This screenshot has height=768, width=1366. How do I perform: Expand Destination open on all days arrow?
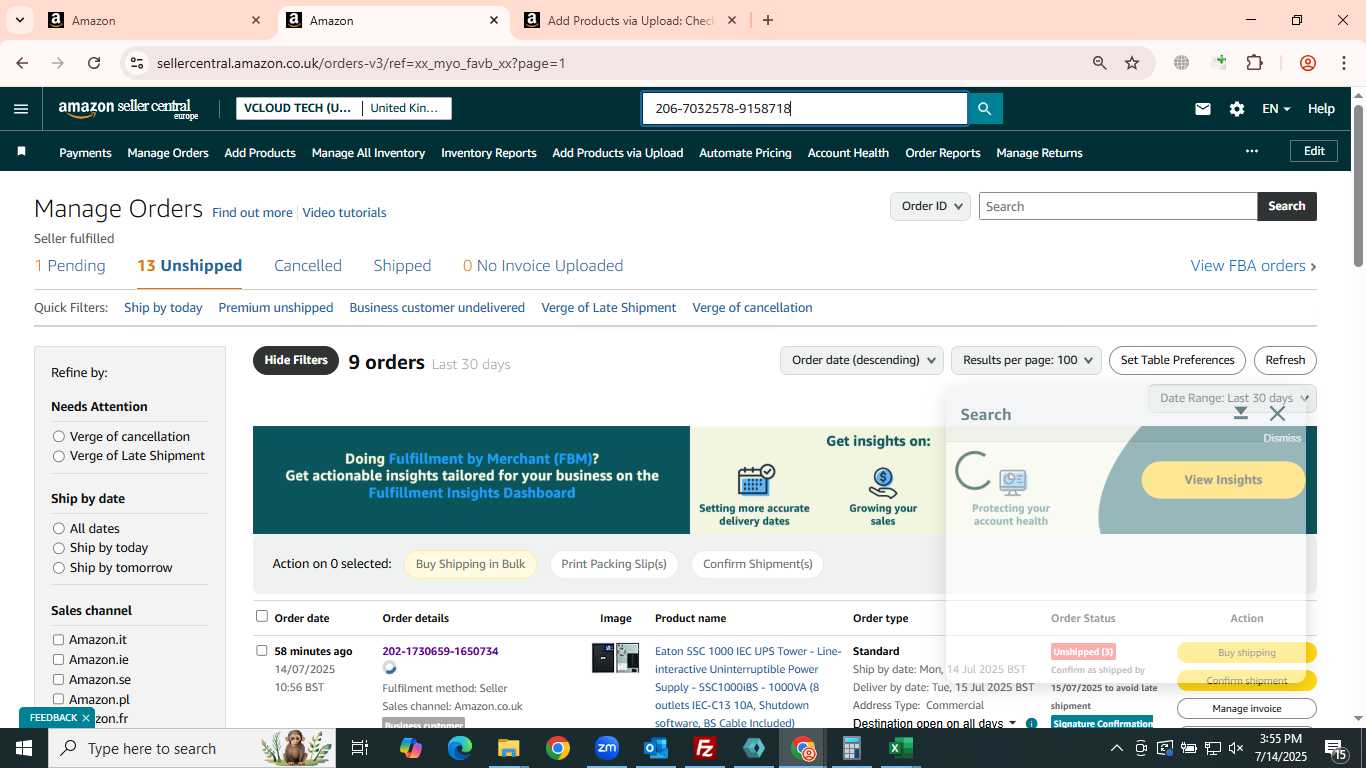coord(1012,723)
